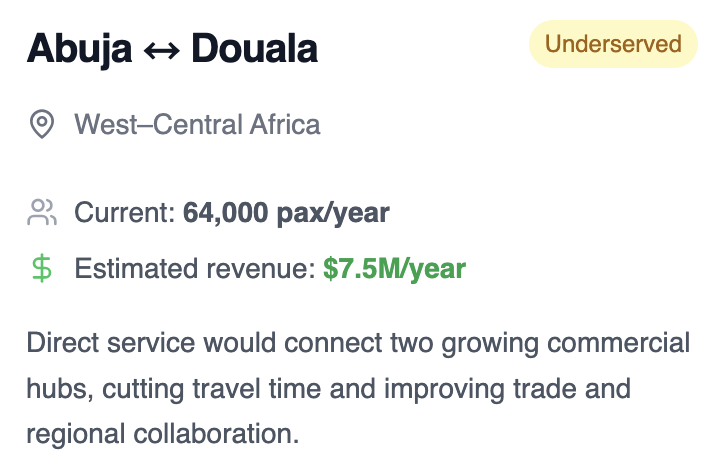Image resolution: width=722 pixels, height=472 pixels.
Task: Select the Underserved status badge
Action: (613, 44)
